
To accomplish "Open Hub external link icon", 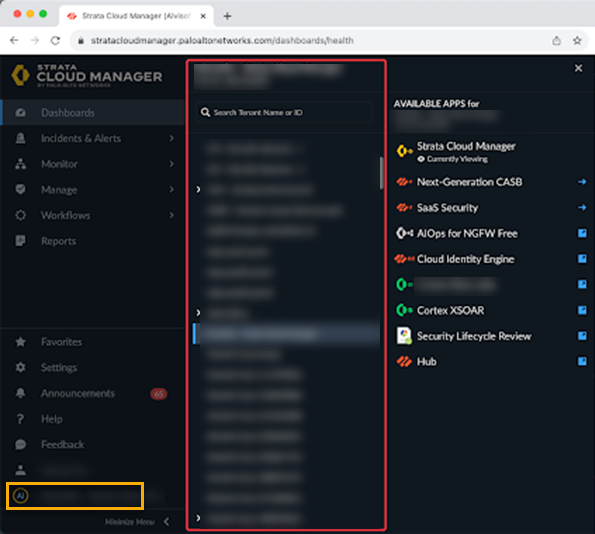I will point(582,361).
